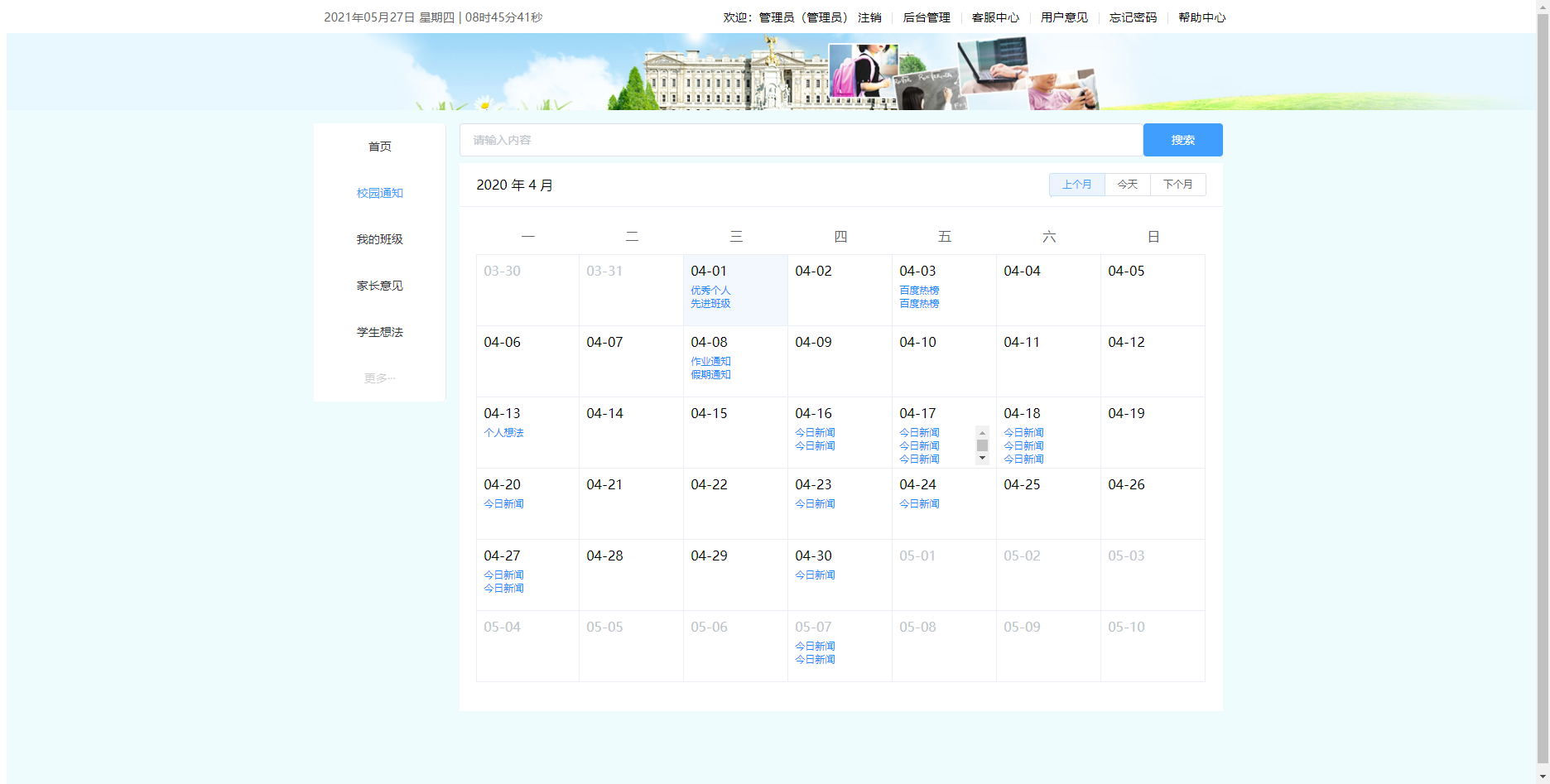Open 个人想法 entry on 04-13

[x=503, y=433]
